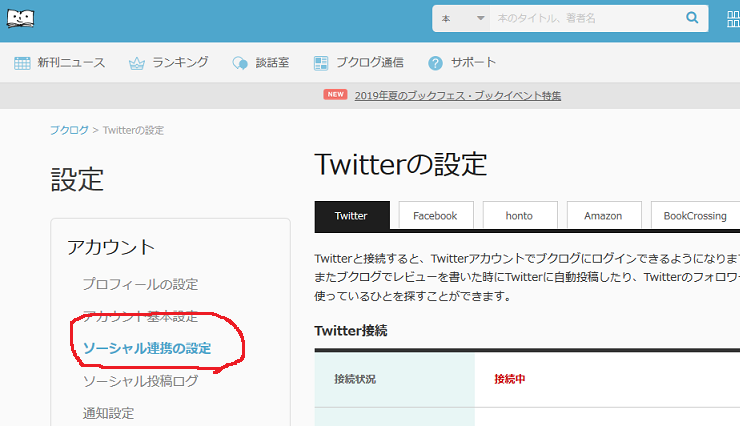Click the アカウント sidebar heading
740x426 pixels.
click(111, 247)
